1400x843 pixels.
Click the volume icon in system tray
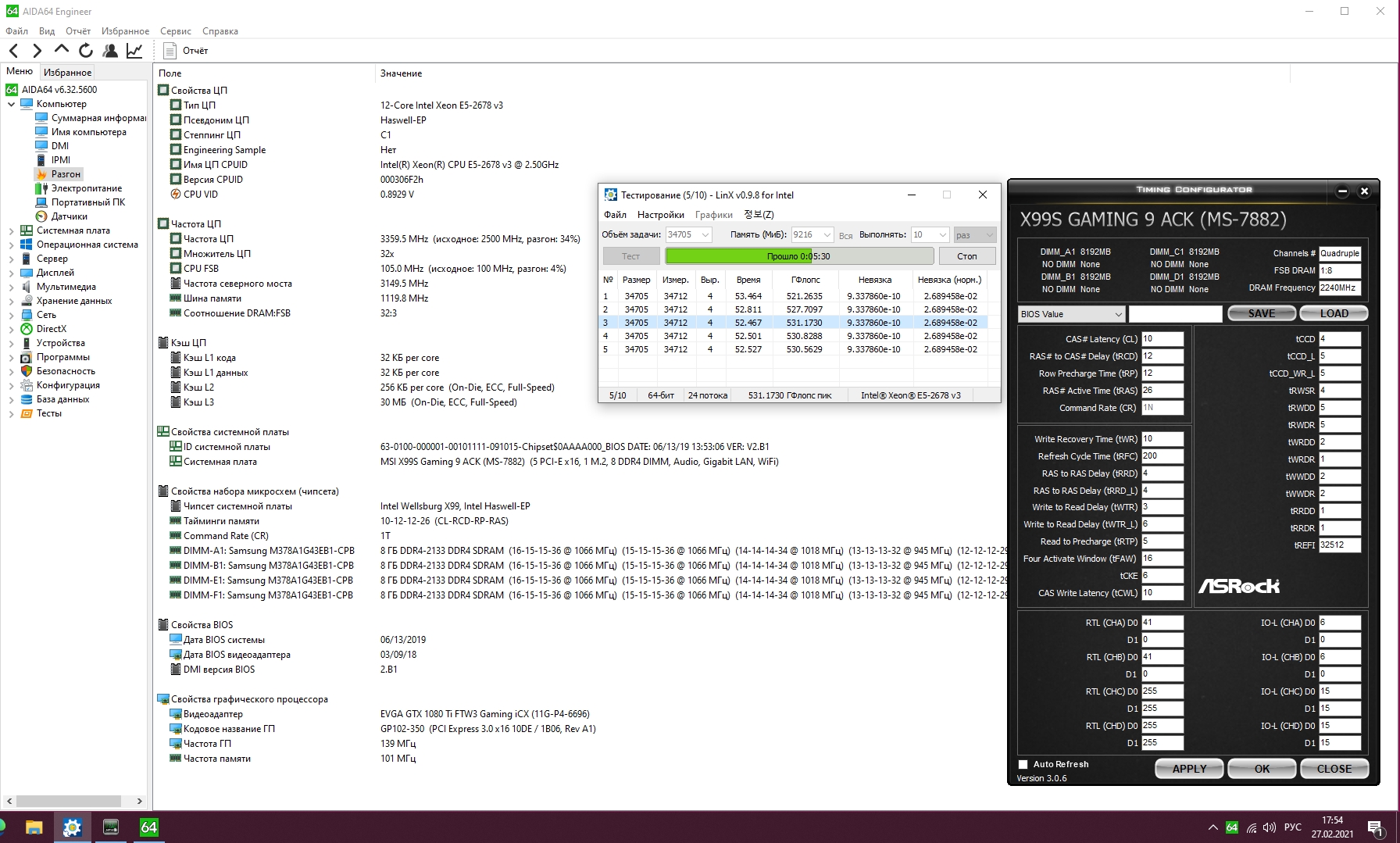1269,827
